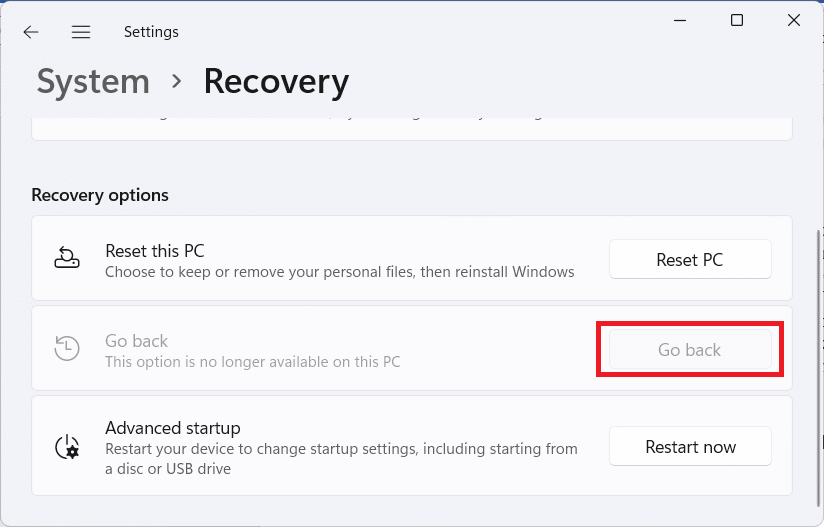Click the breadcrumb chevron after System

(x=177, y=81)
